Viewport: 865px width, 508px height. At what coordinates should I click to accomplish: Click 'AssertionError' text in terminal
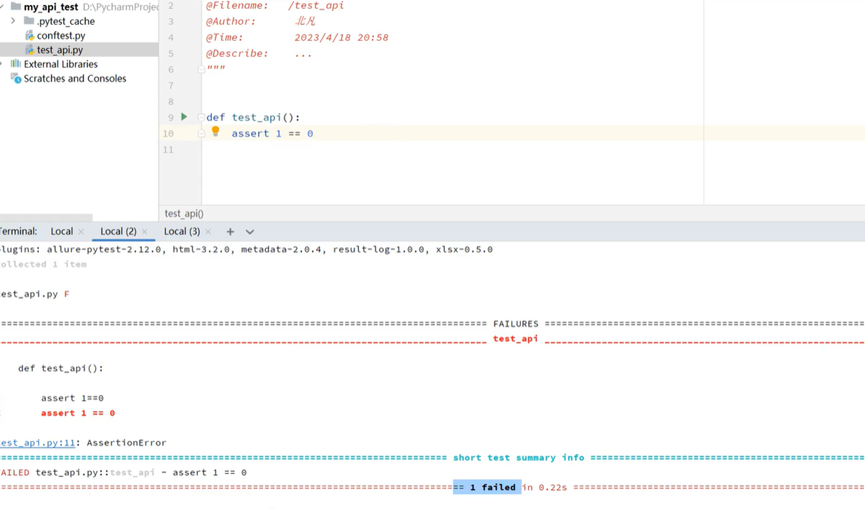(126, 442)
